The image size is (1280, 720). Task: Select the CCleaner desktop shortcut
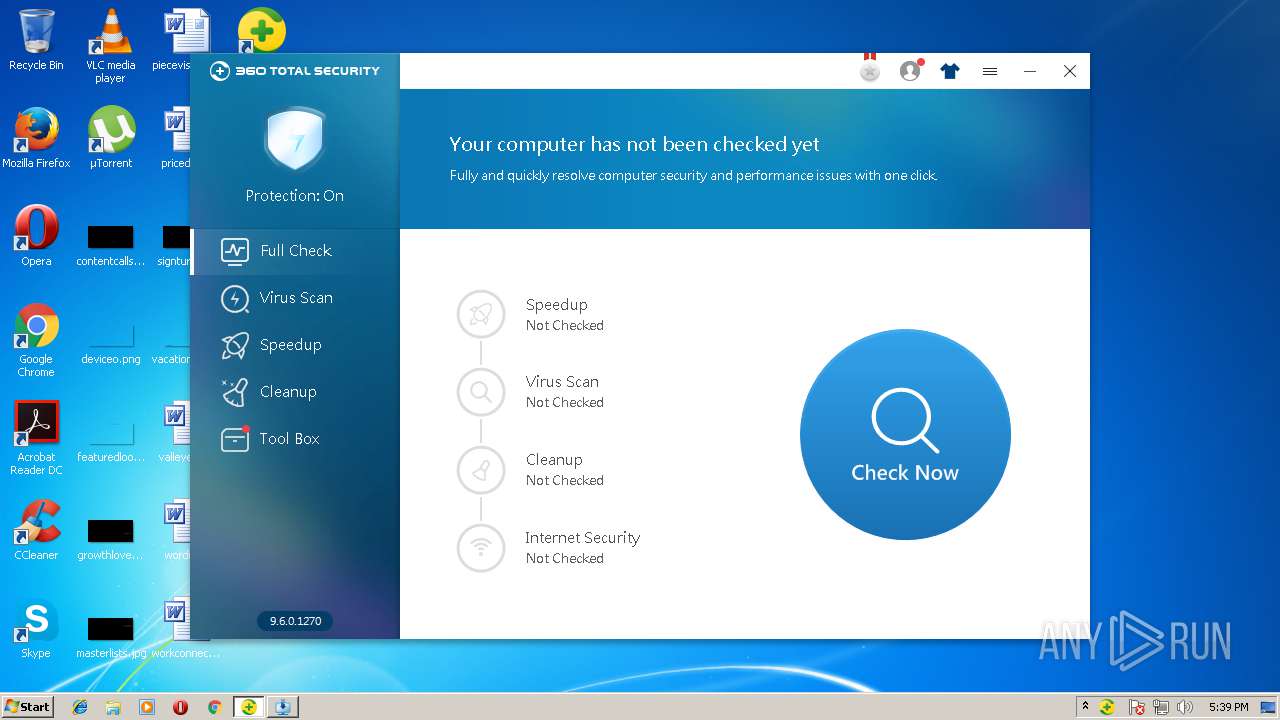[36, 530]
